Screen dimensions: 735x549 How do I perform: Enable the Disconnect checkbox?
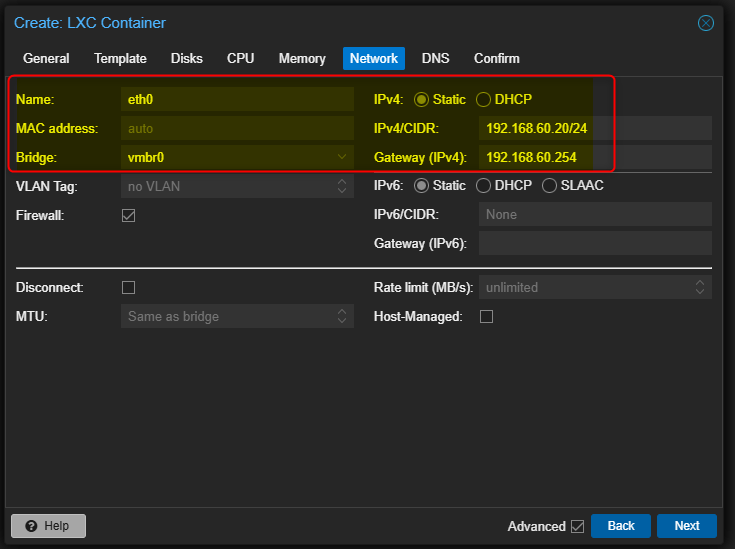pyautogui.click(x=128, y=287)
